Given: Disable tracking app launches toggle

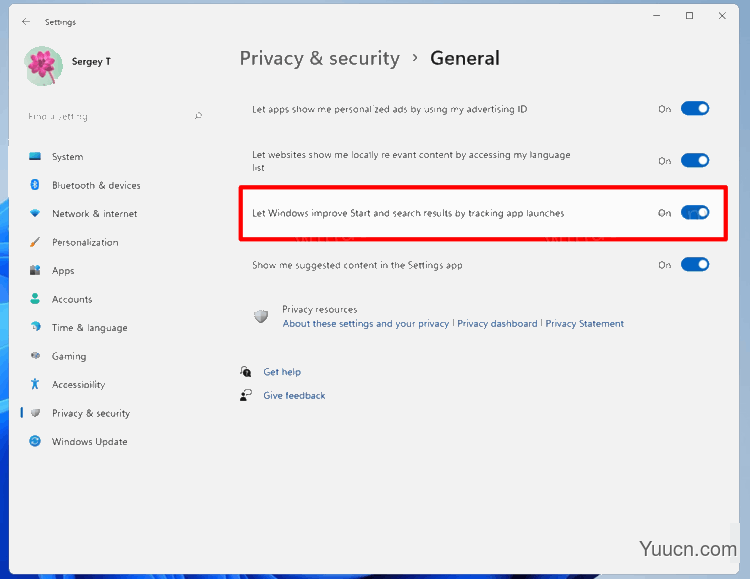Looking at the screenshot, I should [x=695, y=212].
